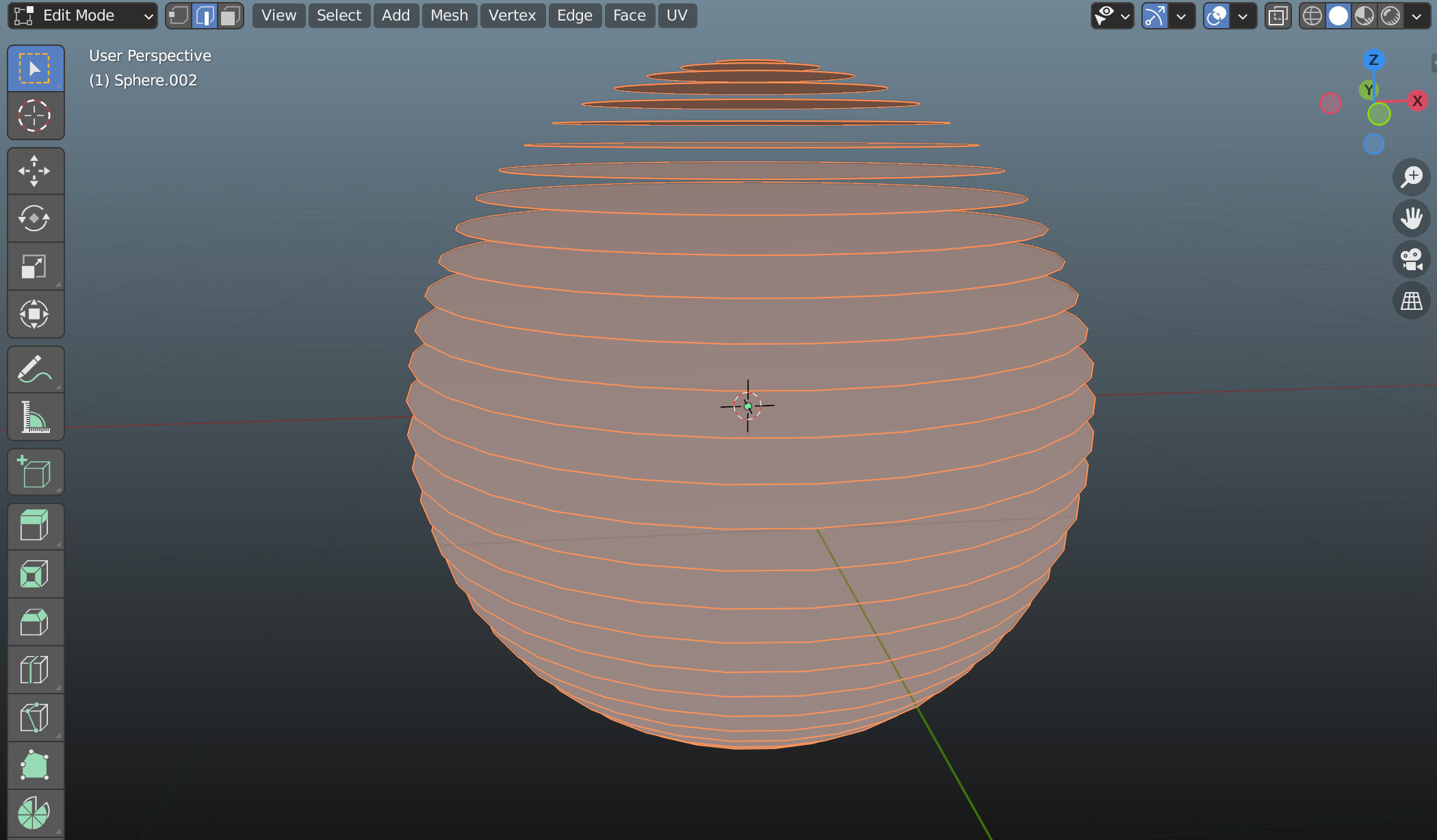The width and height of the screenshot is (1437, 840).
Task: Switch to wireframe shading
Action: coord(1312,16)
